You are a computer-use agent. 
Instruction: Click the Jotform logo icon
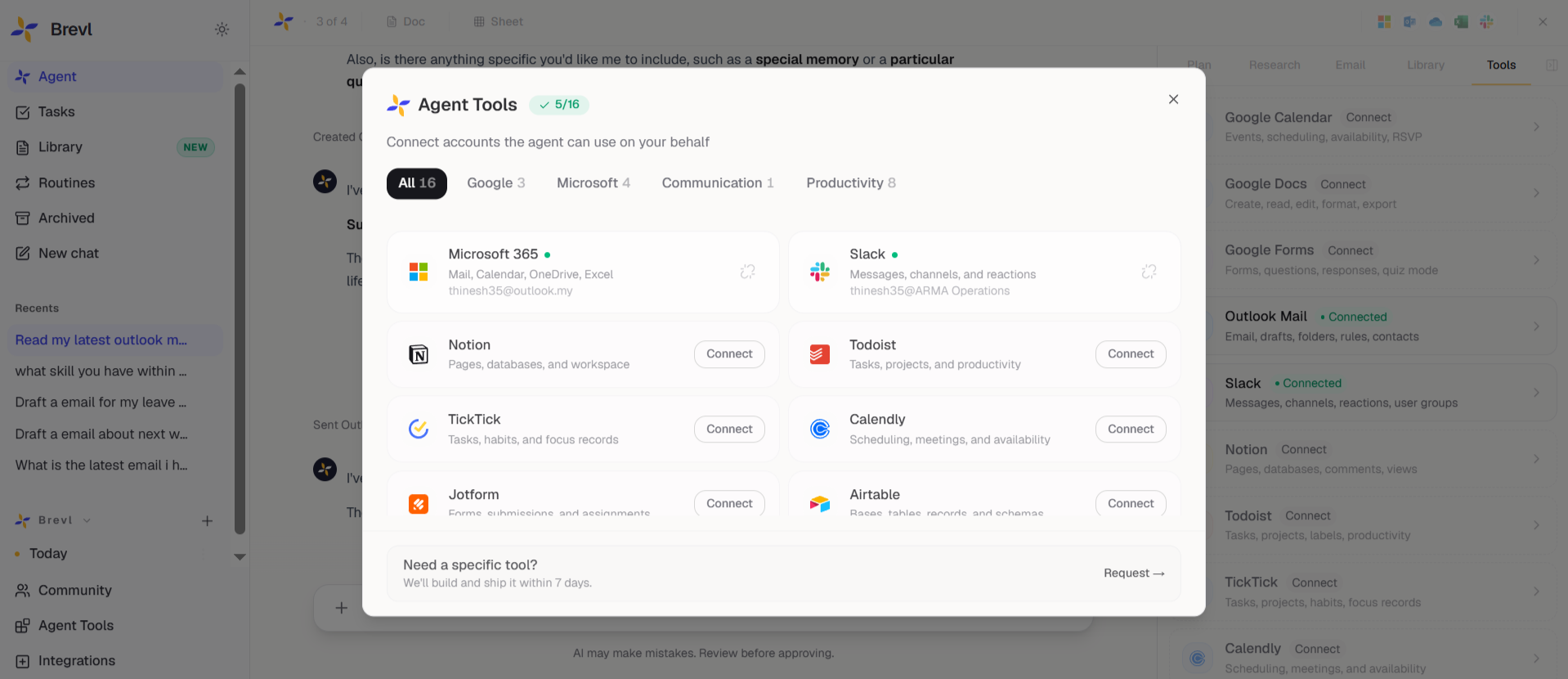click(419, 504)
